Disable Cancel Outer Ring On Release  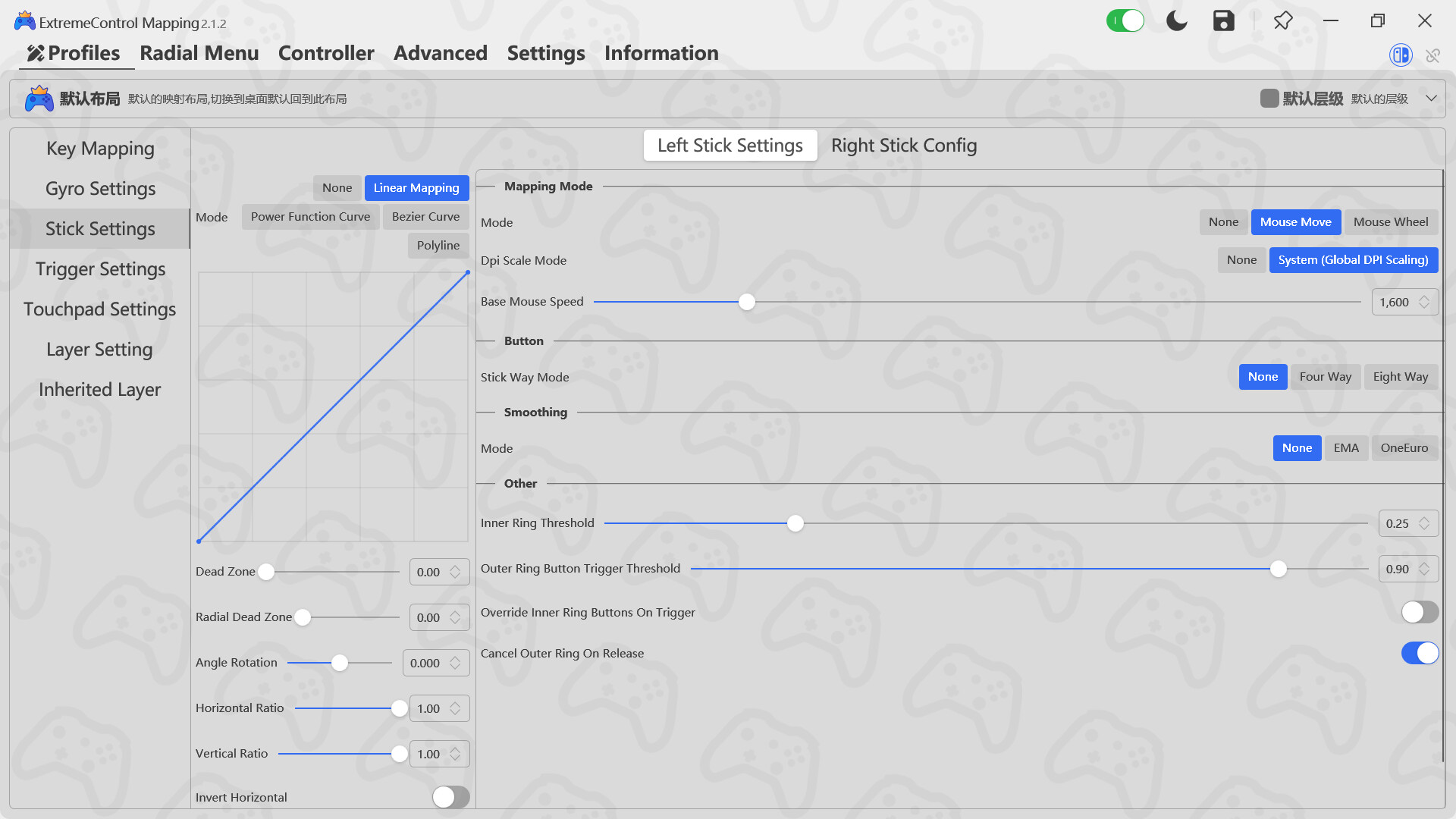(x=1420, y=653)
